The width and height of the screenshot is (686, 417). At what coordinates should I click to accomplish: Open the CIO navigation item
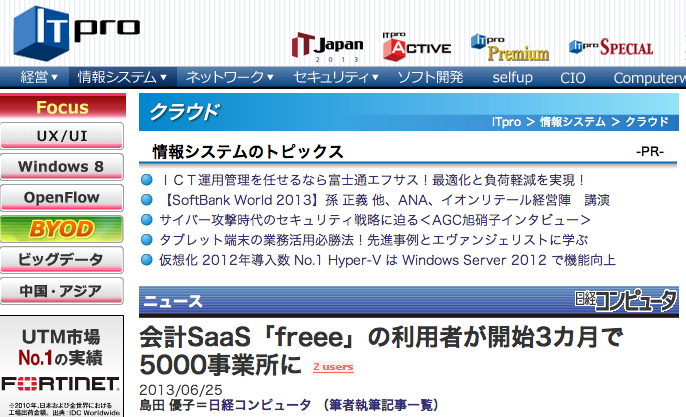point(573,77)
